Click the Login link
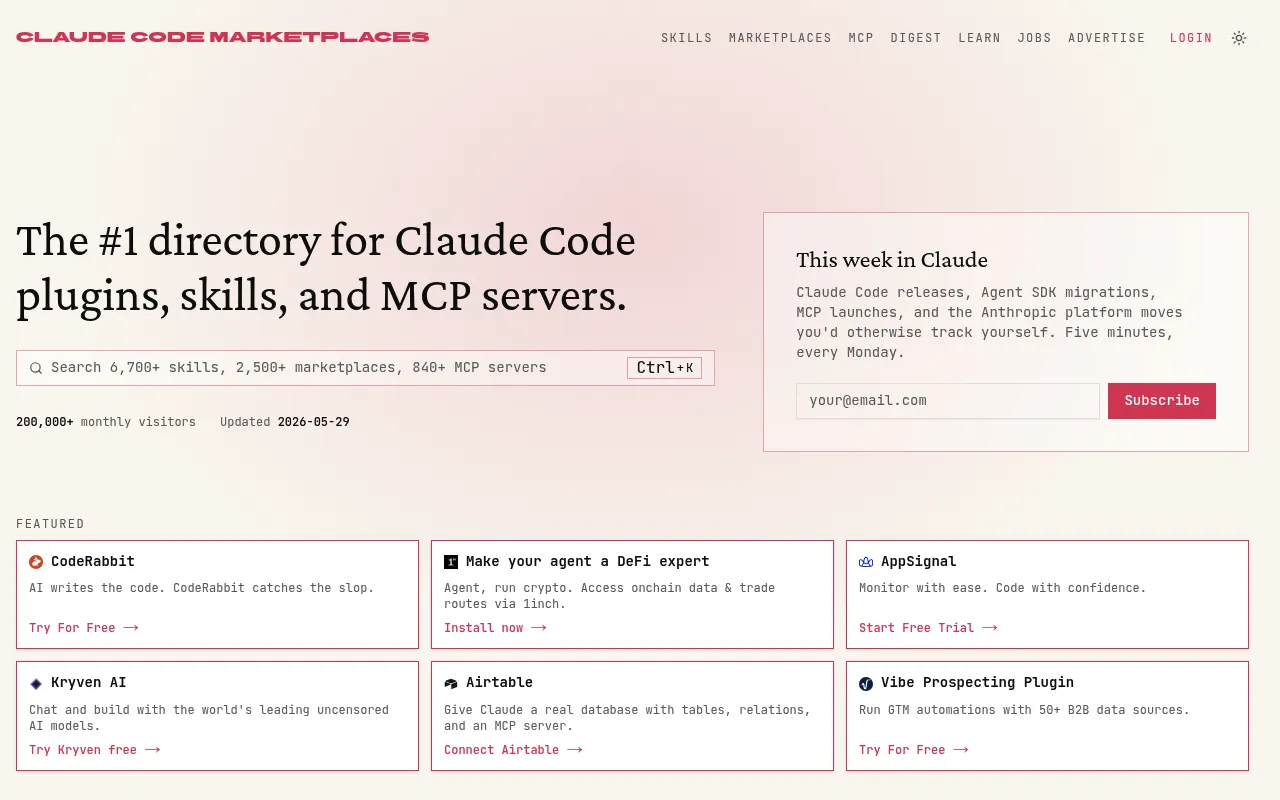The width and height of the screenshot is (1280, 800). [1191, 38]
